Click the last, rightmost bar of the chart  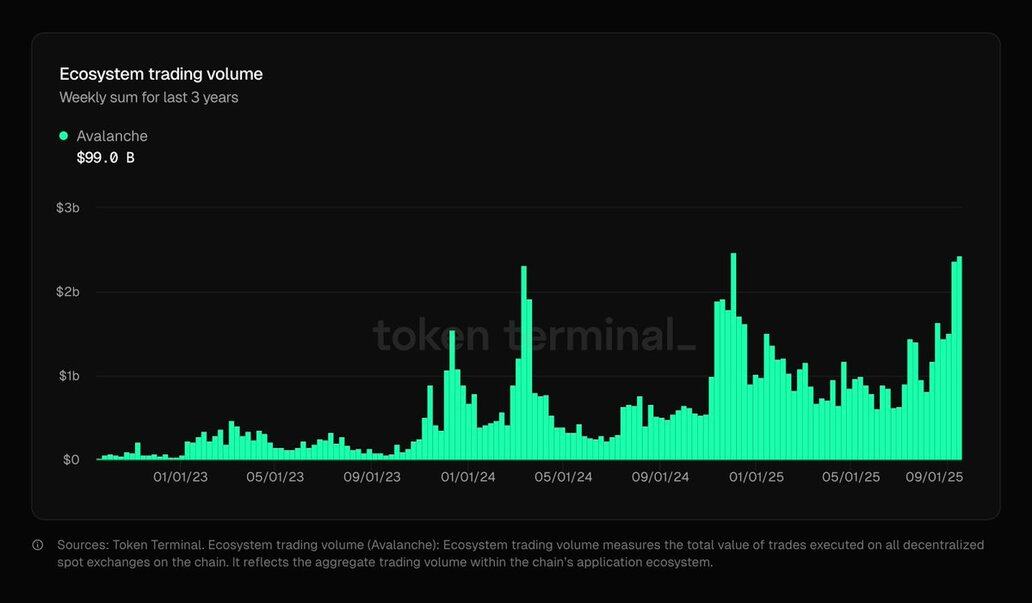[x=960, y=358]
